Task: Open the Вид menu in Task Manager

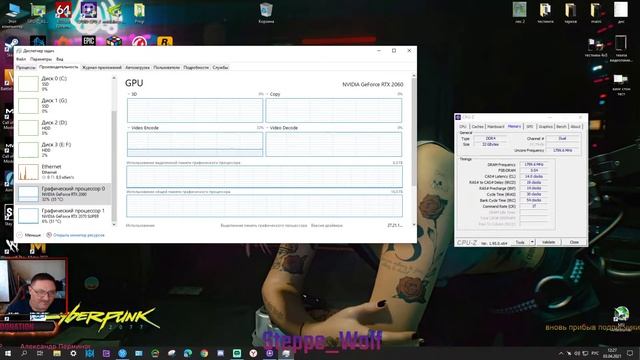Action: tap(60, 59)
